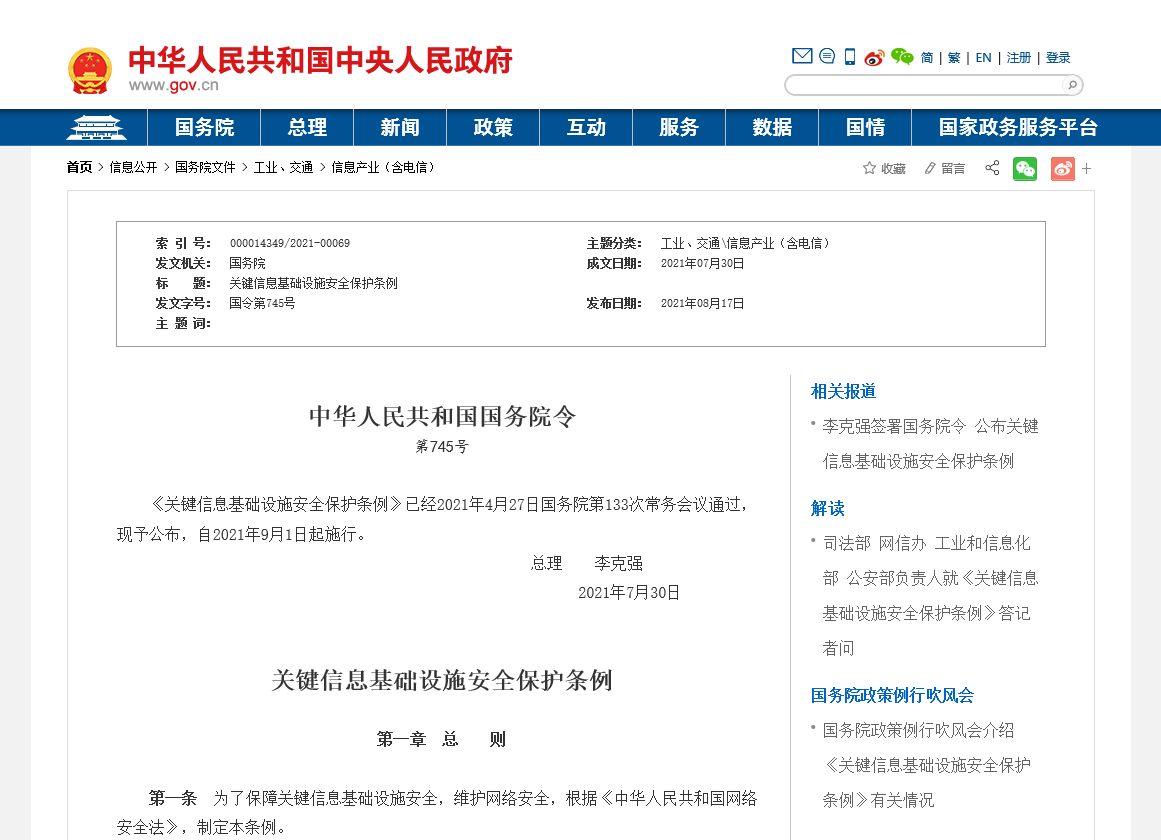Share via green WeChat square button

click(1025, 168)
